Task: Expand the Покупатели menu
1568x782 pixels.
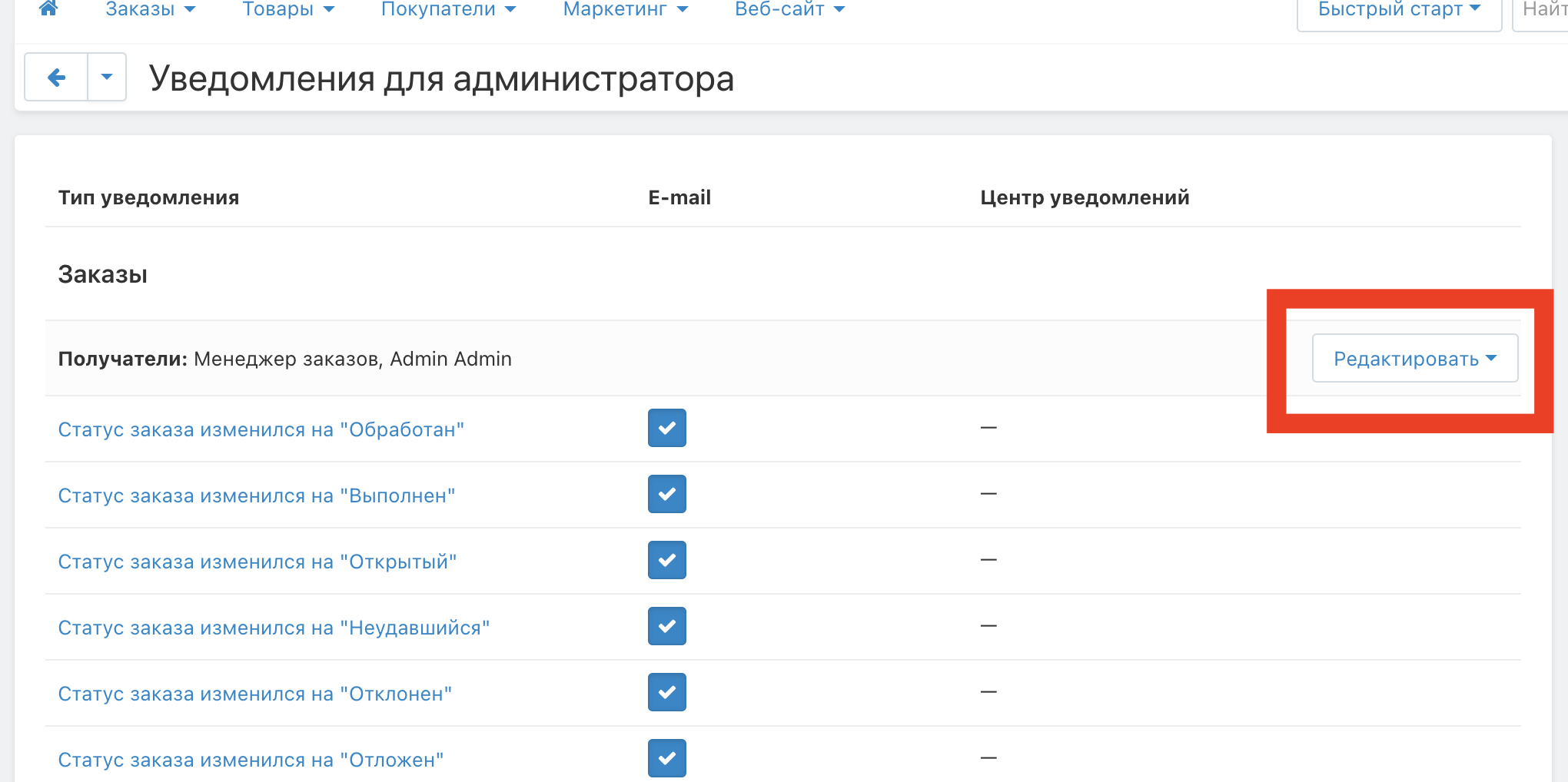Action: (448, 9)
